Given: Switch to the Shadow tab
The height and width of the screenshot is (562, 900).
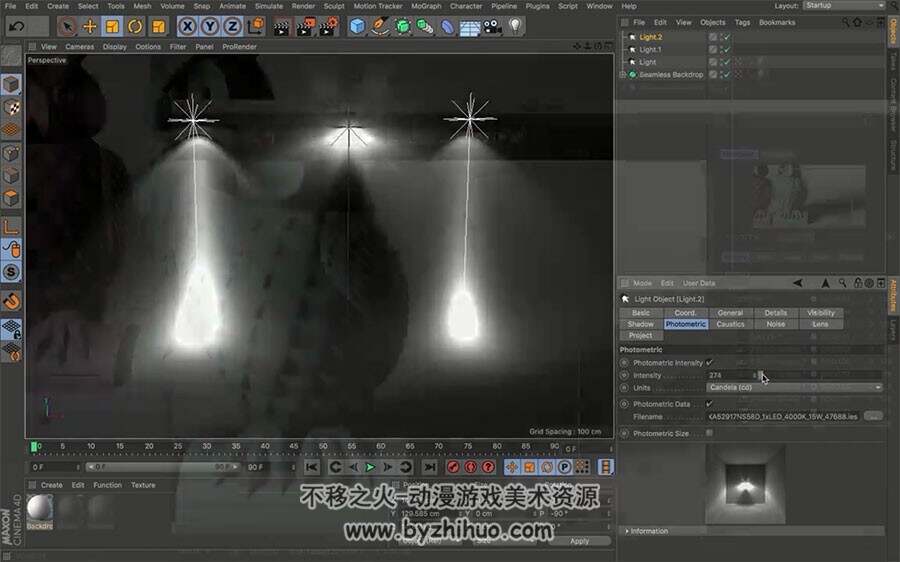Looking at the screenshot, I should 641,324.
